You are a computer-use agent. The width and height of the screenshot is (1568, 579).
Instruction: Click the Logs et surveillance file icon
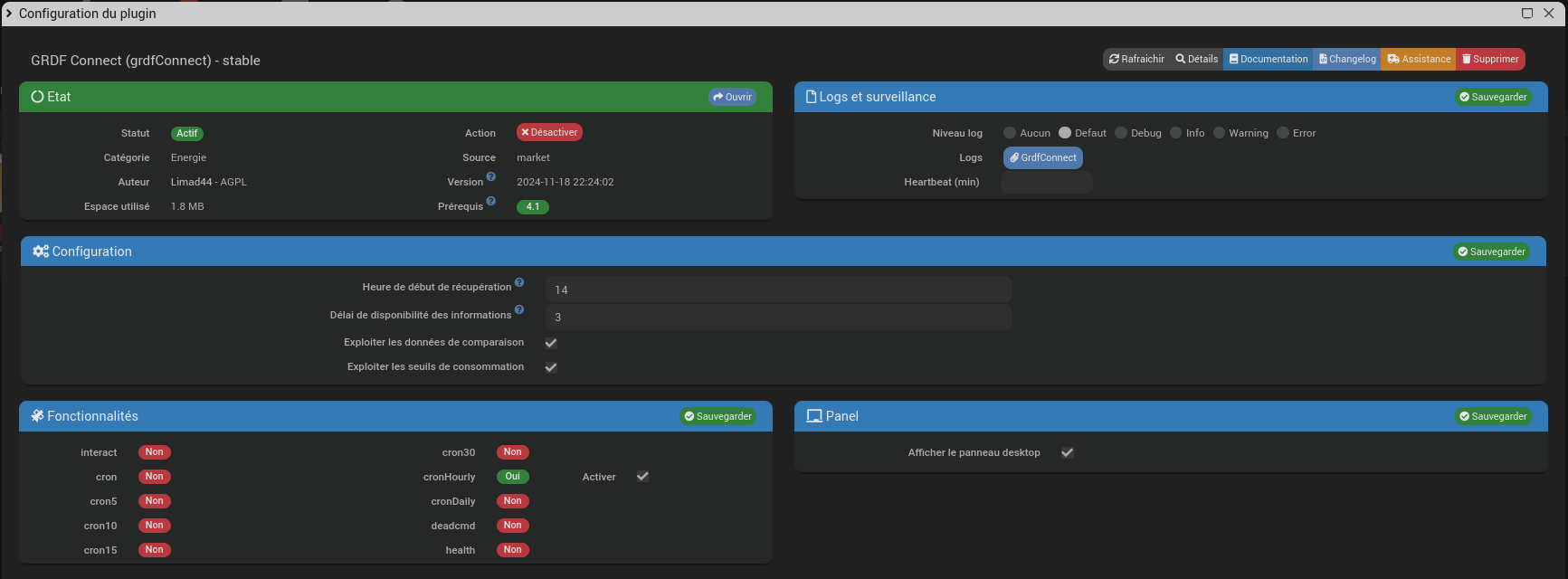812,97
